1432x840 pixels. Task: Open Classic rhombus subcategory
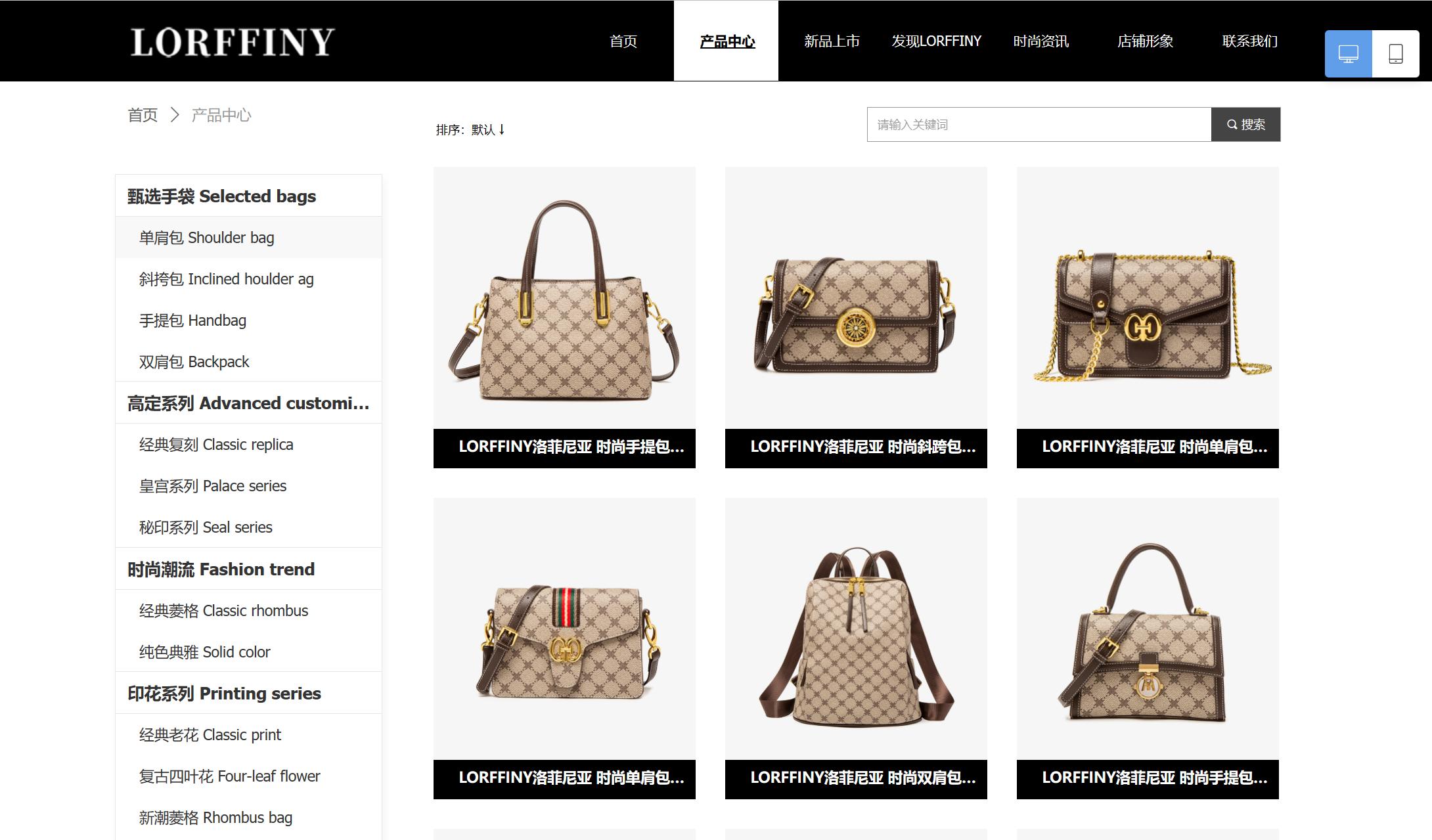[x=248, y=610]
